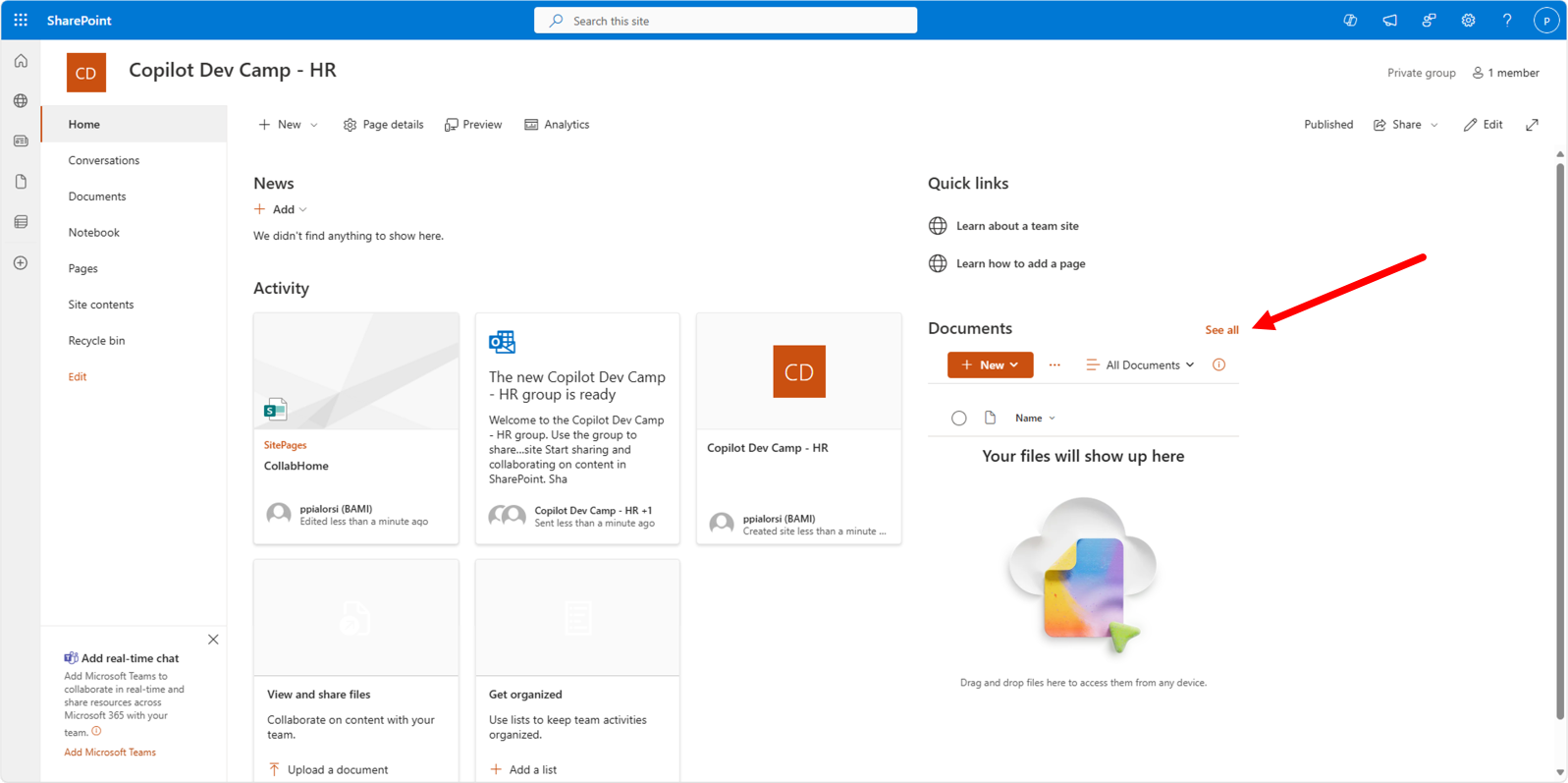Open the Outlook icon on group ready card

[x=502, y=341]
